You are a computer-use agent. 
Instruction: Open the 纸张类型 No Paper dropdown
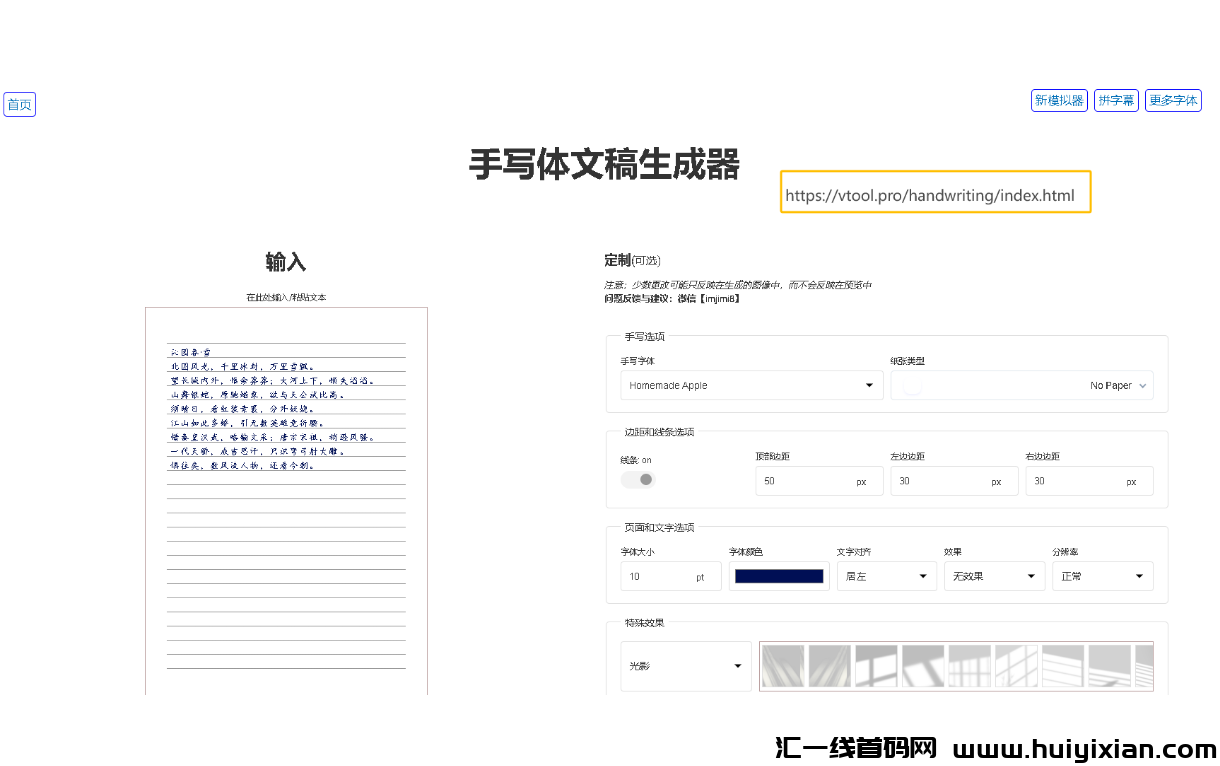[1021, 385]
